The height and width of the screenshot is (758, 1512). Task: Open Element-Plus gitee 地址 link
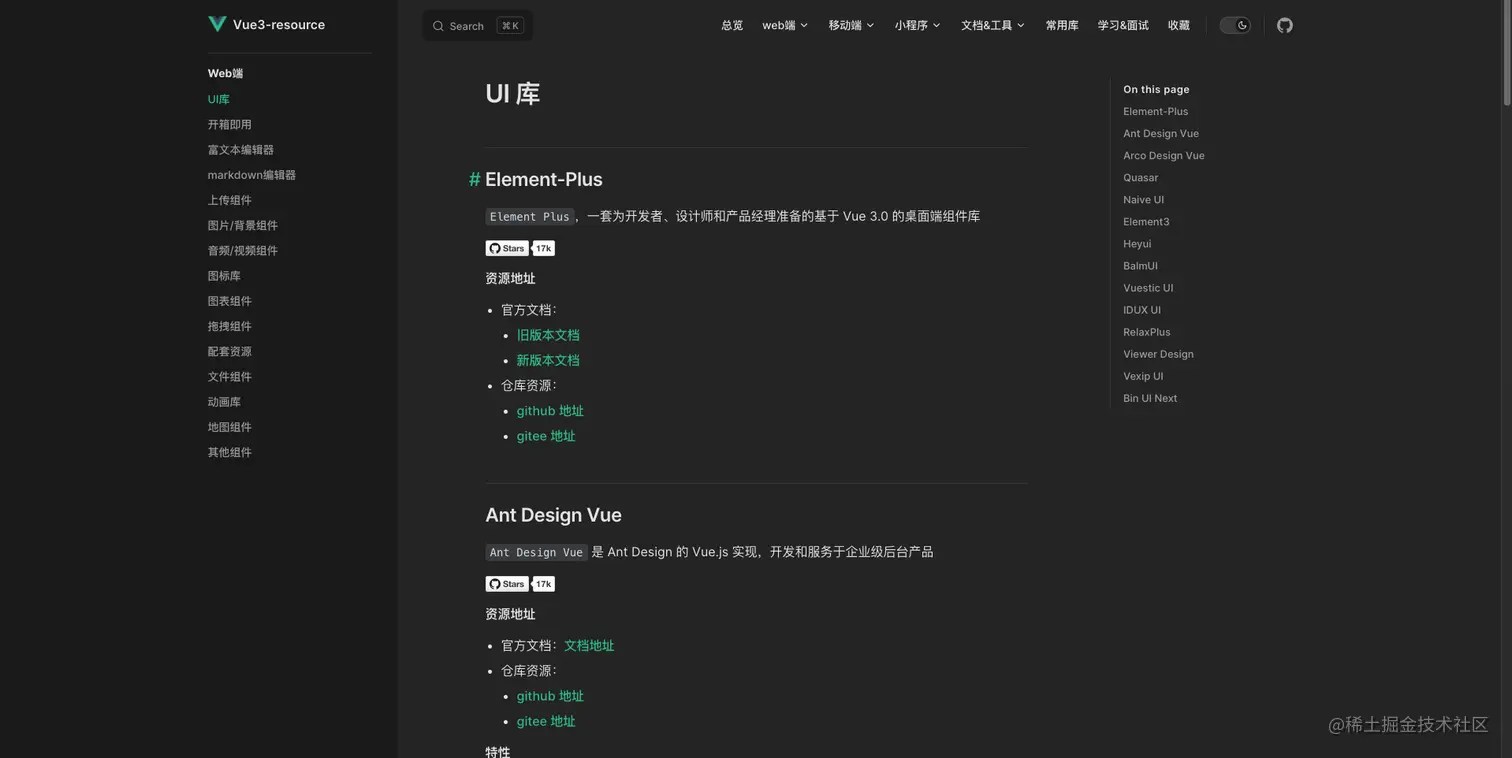click(x=546, y=436)
